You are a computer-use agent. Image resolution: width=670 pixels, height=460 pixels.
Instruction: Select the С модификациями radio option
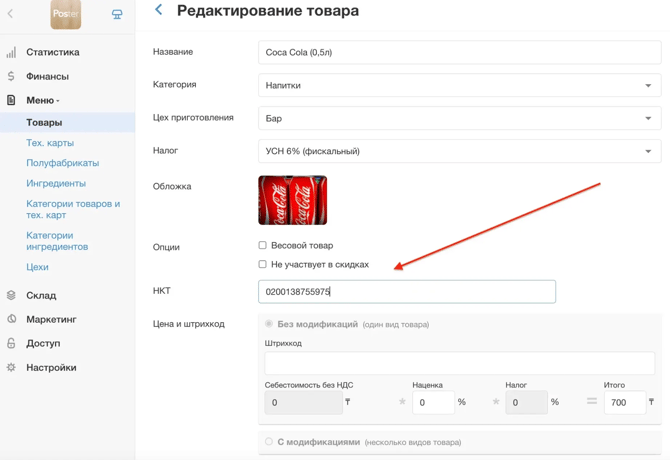coord(269,442)
